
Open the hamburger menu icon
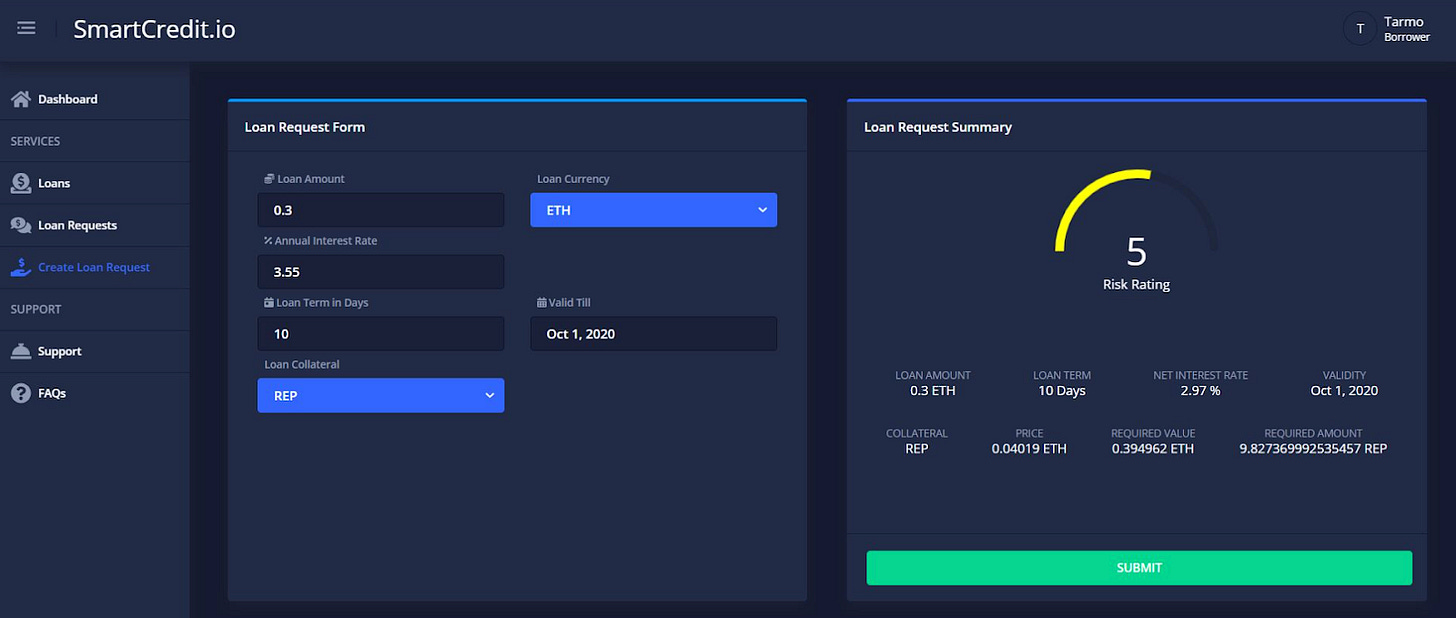[26, 28]
